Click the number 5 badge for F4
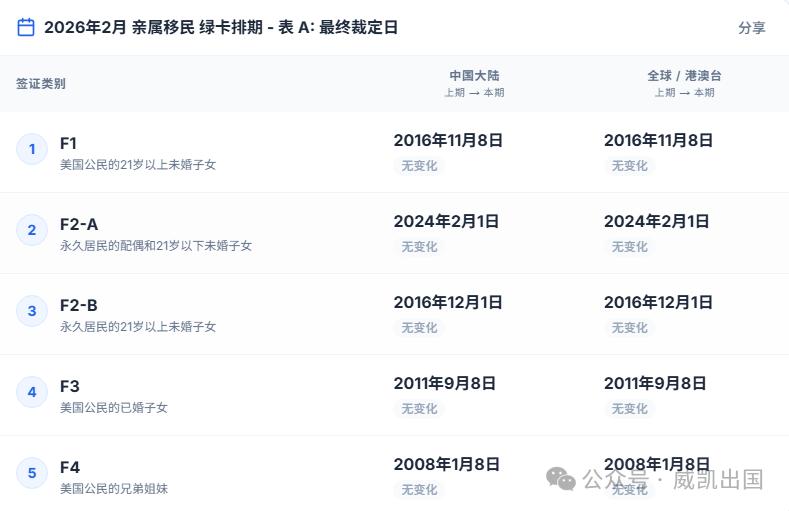The image size is (789, 511). 32,473
